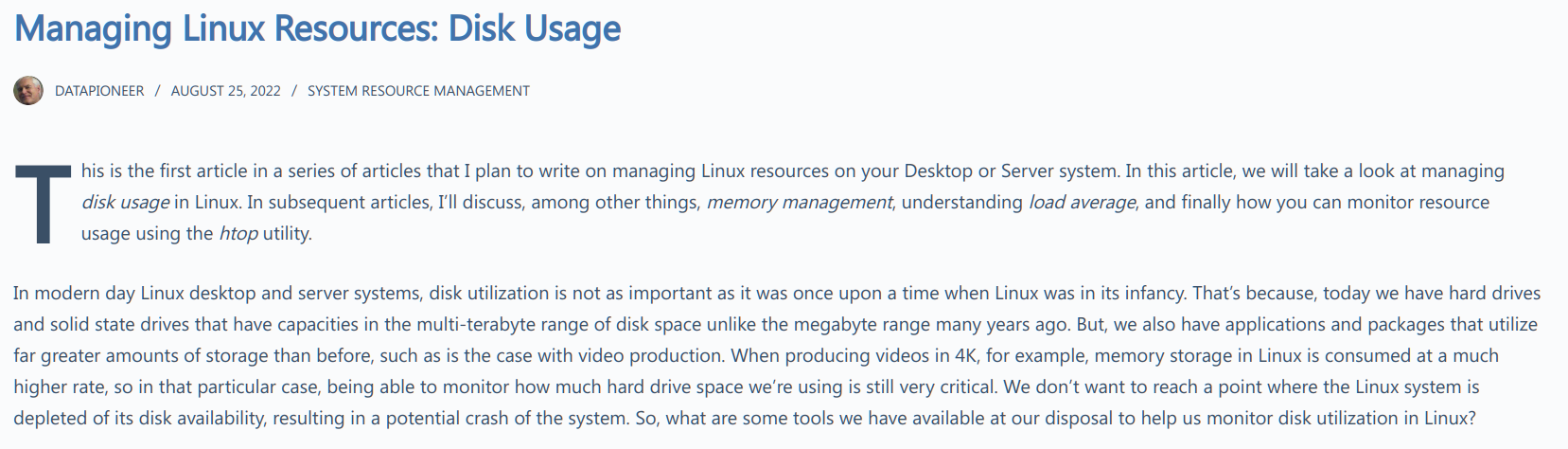Open the article title 'Managing Linux Resources: Disk Usage'
The image size is (1568, 449).
click(x=317, y=28)
